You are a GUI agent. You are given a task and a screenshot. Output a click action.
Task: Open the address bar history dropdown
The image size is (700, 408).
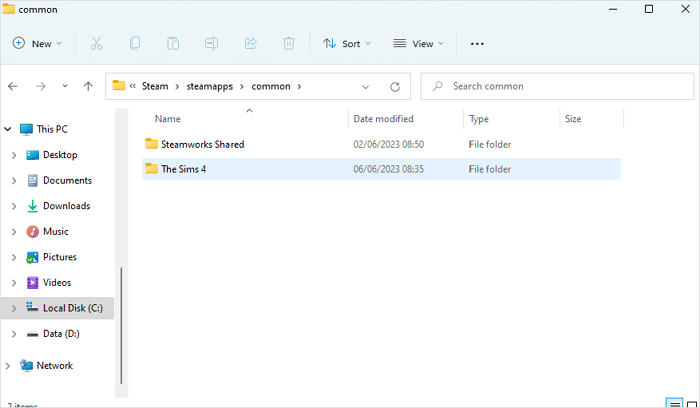[x=365, y=86]
